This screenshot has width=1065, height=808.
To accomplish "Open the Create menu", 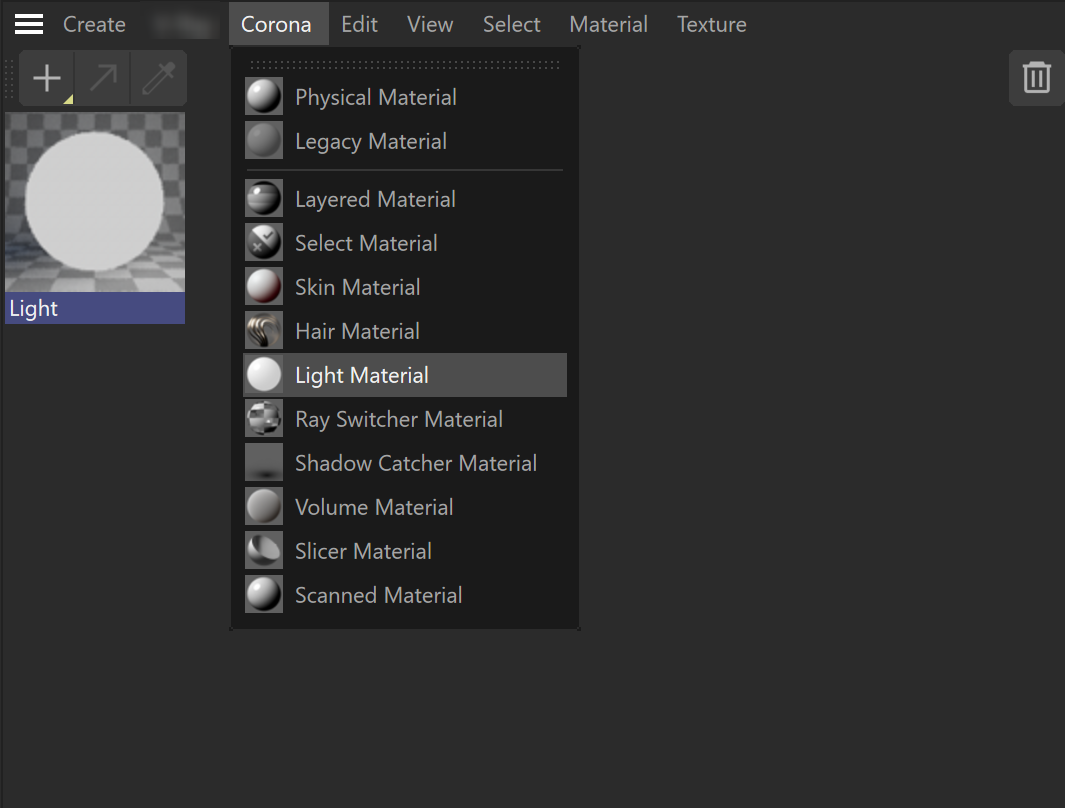I will tap(94, 24).
